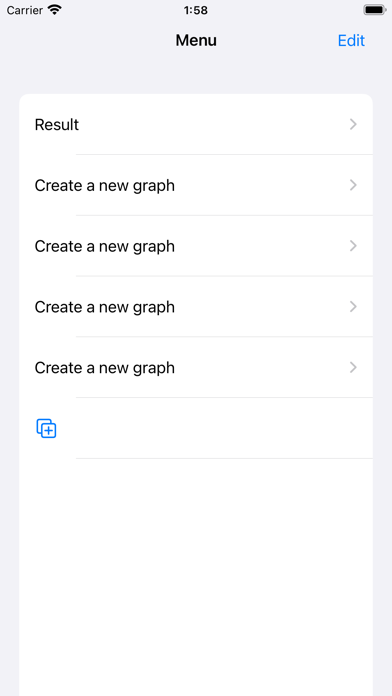The width and height of the screenshot is (392, 696).
Task: Tap chevron of fourth Create a new graph
Action: (x=353, y=368)
